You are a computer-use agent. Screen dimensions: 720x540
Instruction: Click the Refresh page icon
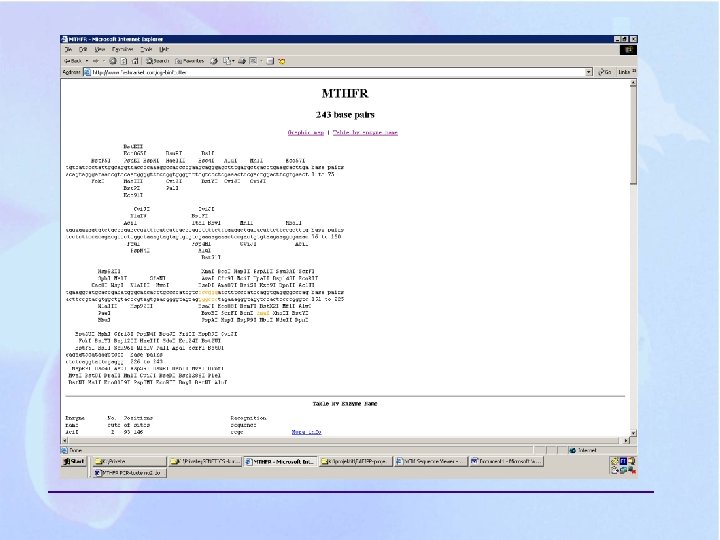124,61
